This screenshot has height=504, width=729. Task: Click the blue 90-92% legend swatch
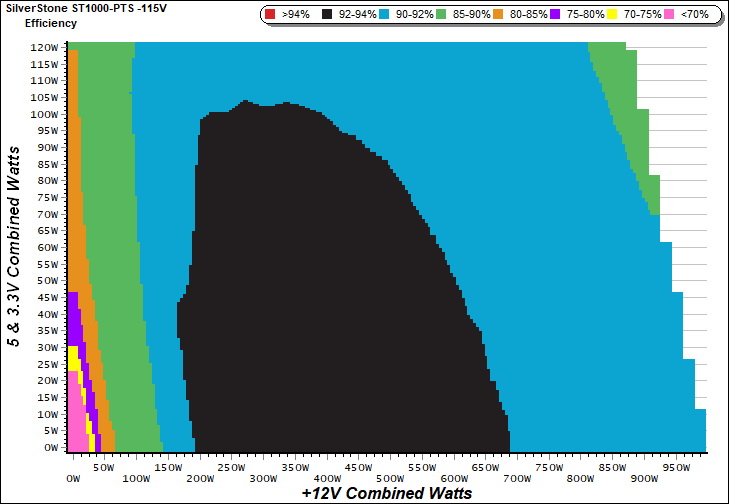[385, 15]
